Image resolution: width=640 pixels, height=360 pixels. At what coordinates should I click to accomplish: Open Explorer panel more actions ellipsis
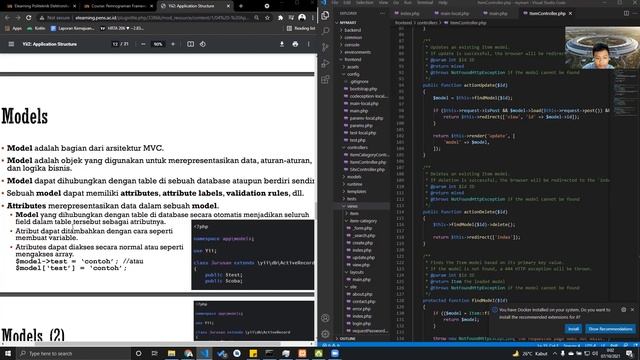(x=382, y=13)
